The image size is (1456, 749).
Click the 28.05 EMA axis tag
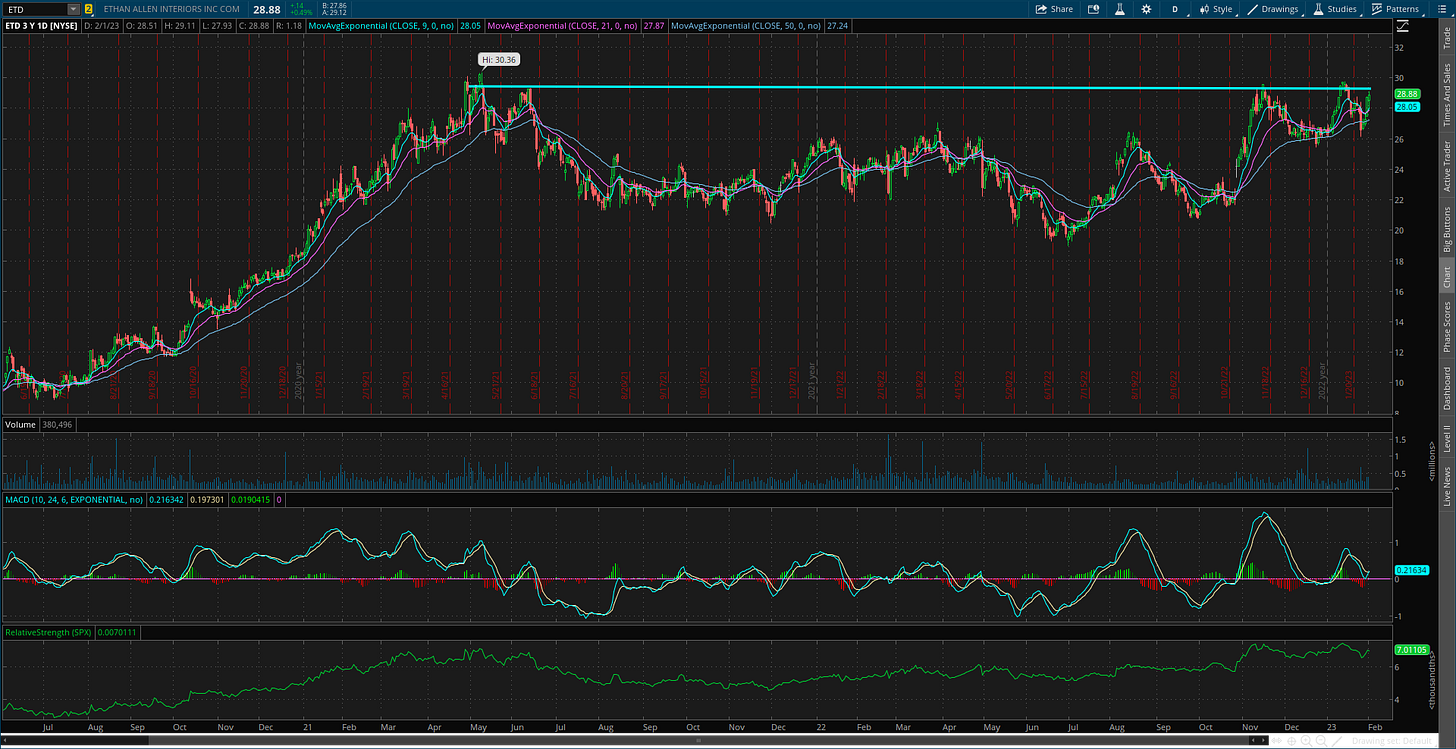(x=1408, y=107)
